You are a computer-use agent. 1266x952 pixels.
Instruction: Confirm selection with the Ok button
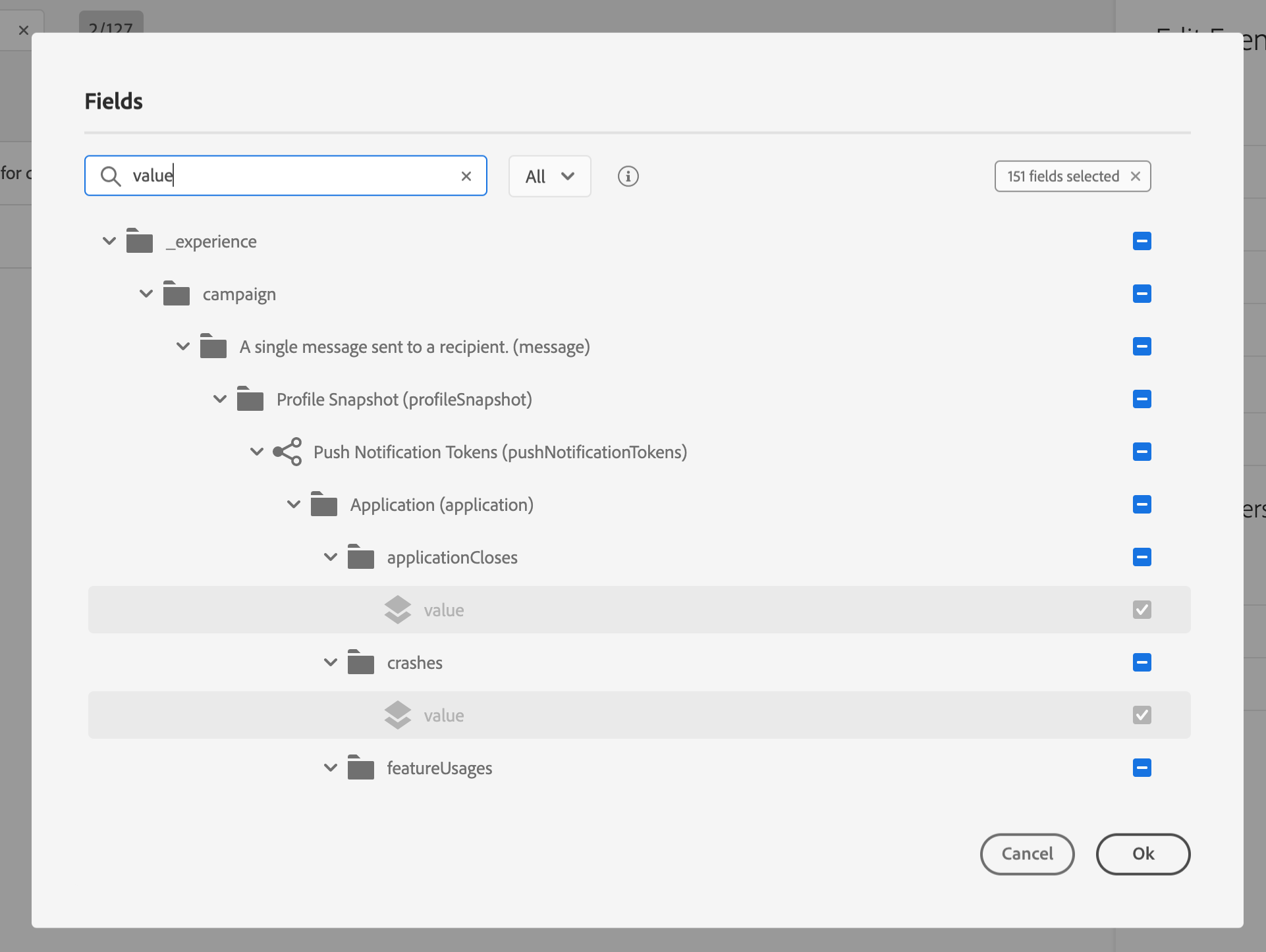(1143, 854)
